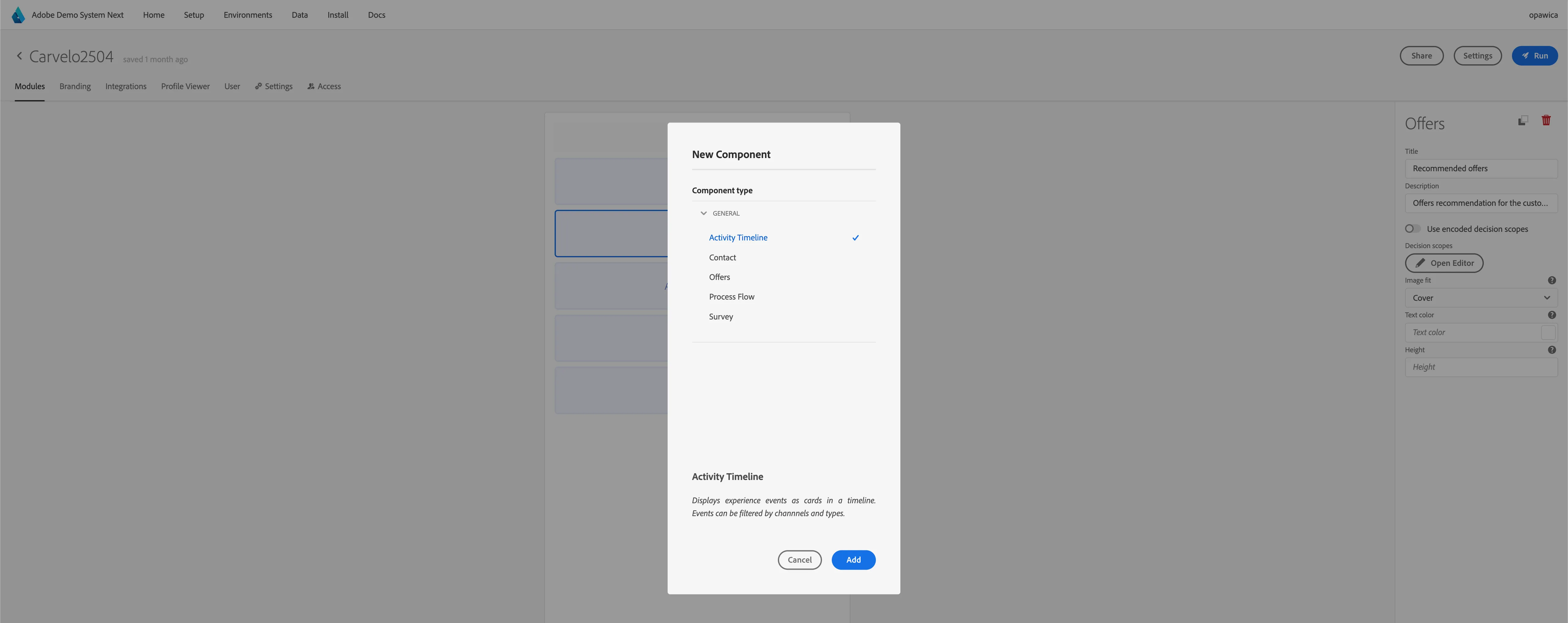Choose the Offers component type
This screenshot has width=1568, height=623.
[783, 277]
